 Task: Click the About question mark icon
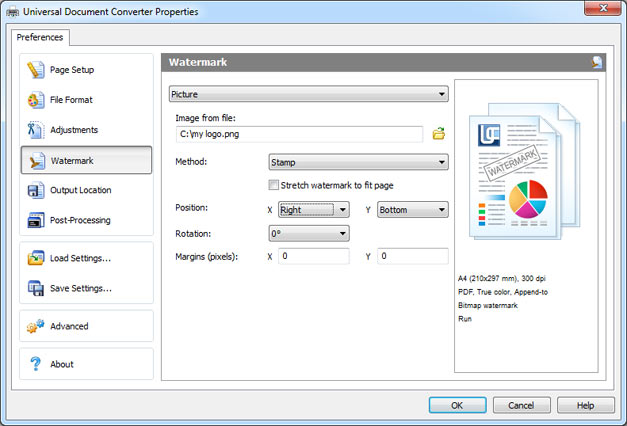click(36, 364)
